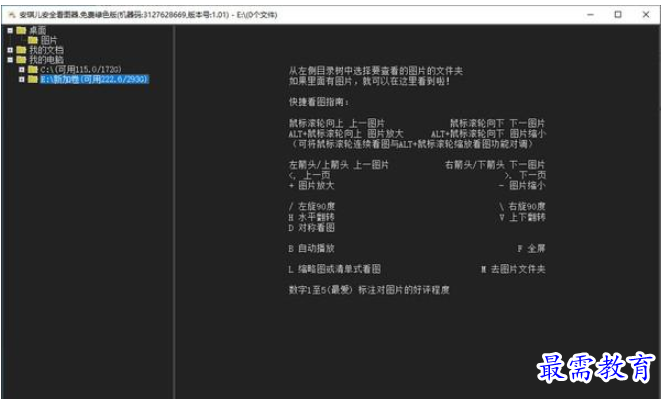Viewport: 661px width, 399px height.
Task: Click the text 右箭头/下箭头 下一图片
Action: [x=495, y=165]
